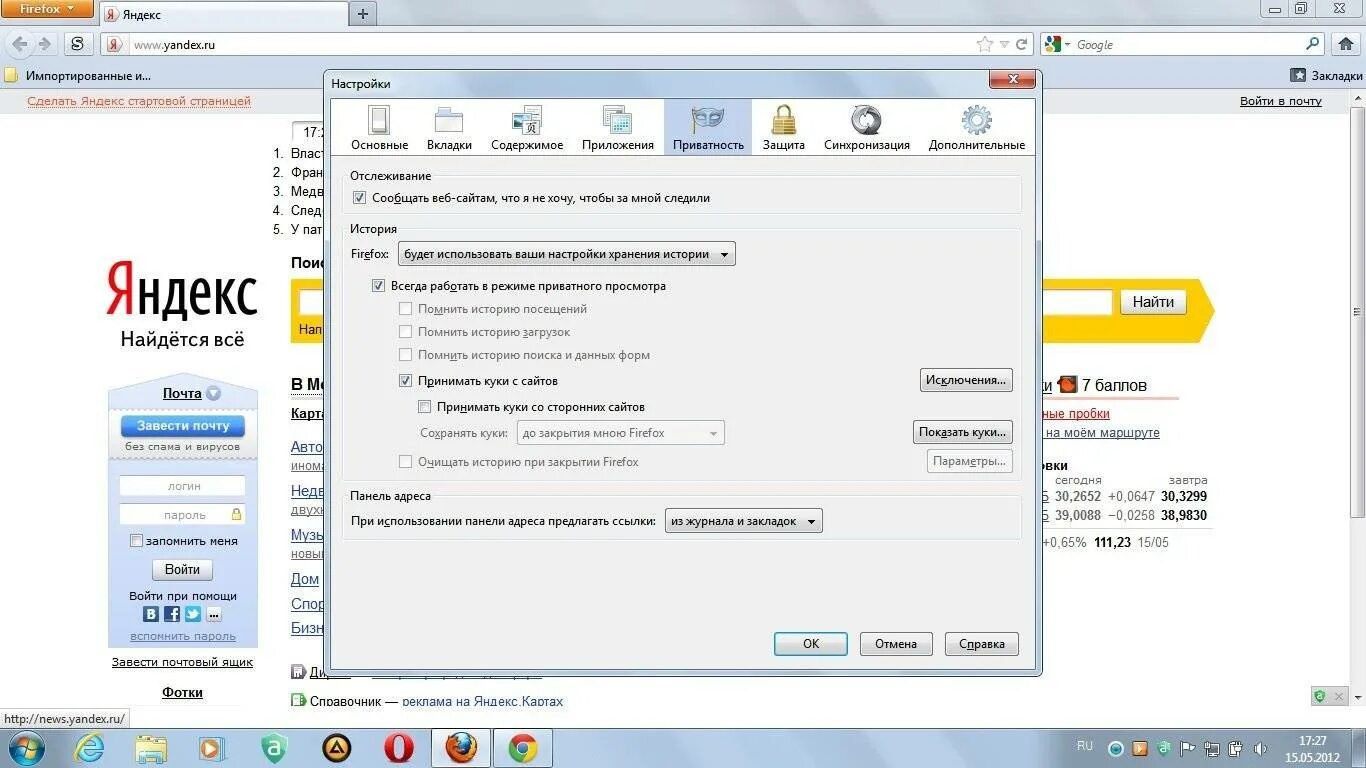Screen dimensions: 1366x768
Task: Click the green shield icon at the page corner
Action: [x=1320, y=695]
